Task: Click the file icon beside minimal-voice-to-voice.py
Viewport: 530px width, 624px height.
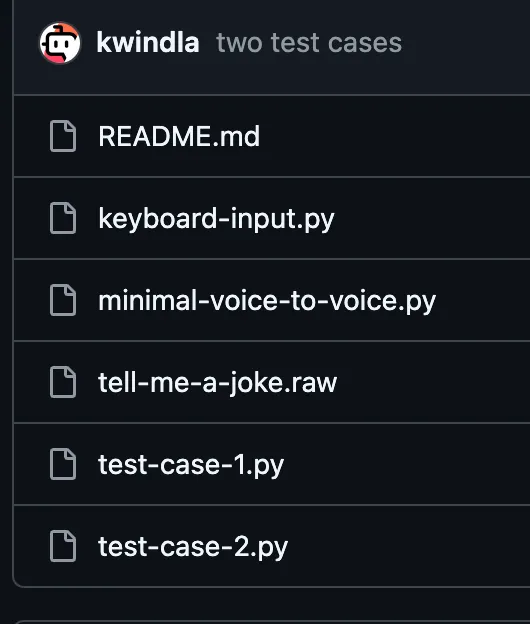Action: [x=63, y=300]
